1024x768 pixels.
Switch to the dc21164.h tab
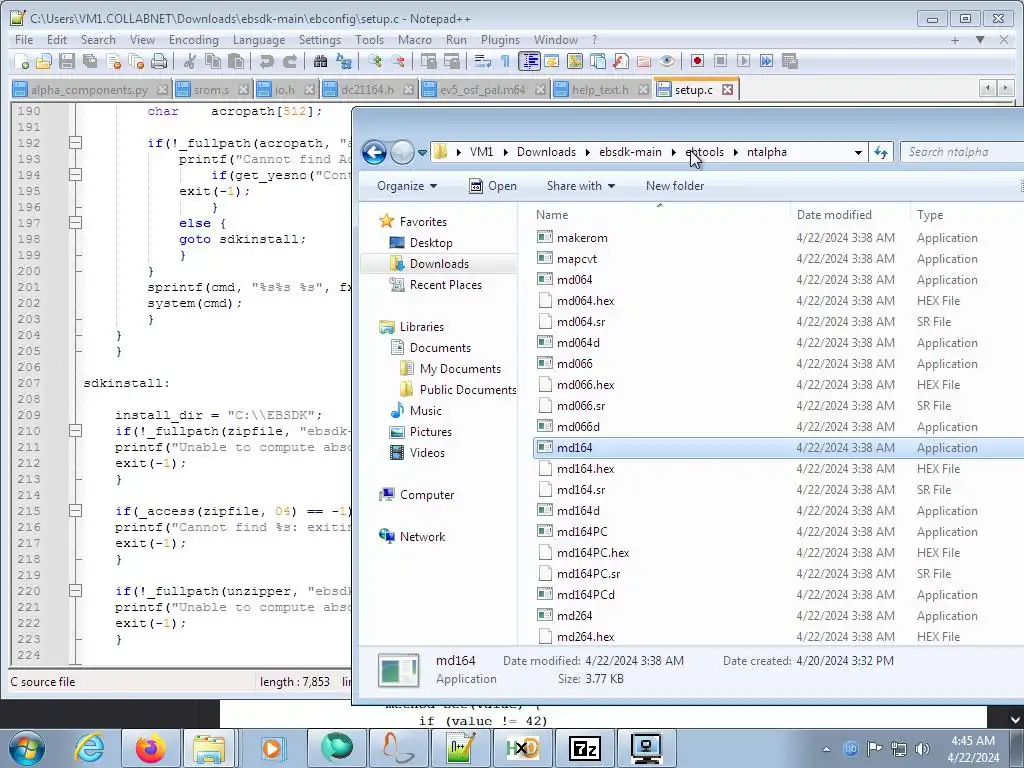tap(368, 89)
